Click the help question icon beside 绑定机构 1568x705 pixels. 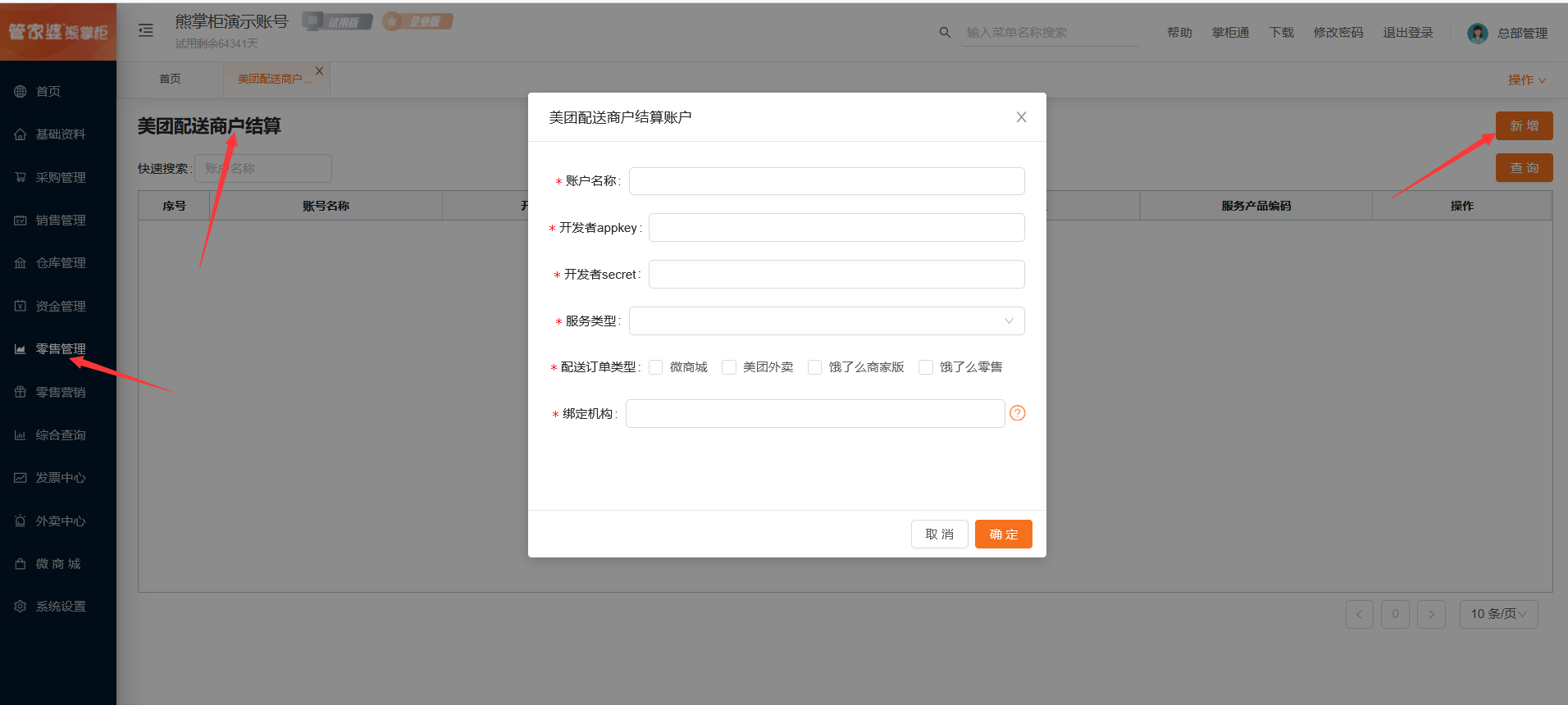coord(1018,413)
